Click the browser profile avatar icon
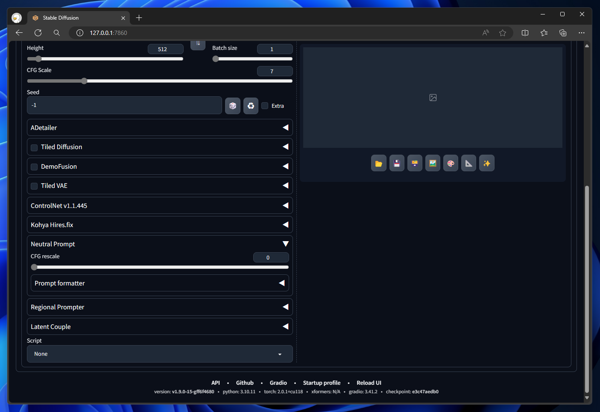Image resolution: width=600 pixels, height=412 pixels. coord(16,18)
